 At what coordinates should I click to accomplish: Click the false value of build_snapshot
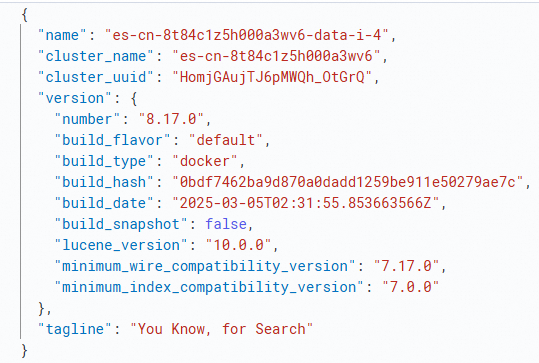226,224
